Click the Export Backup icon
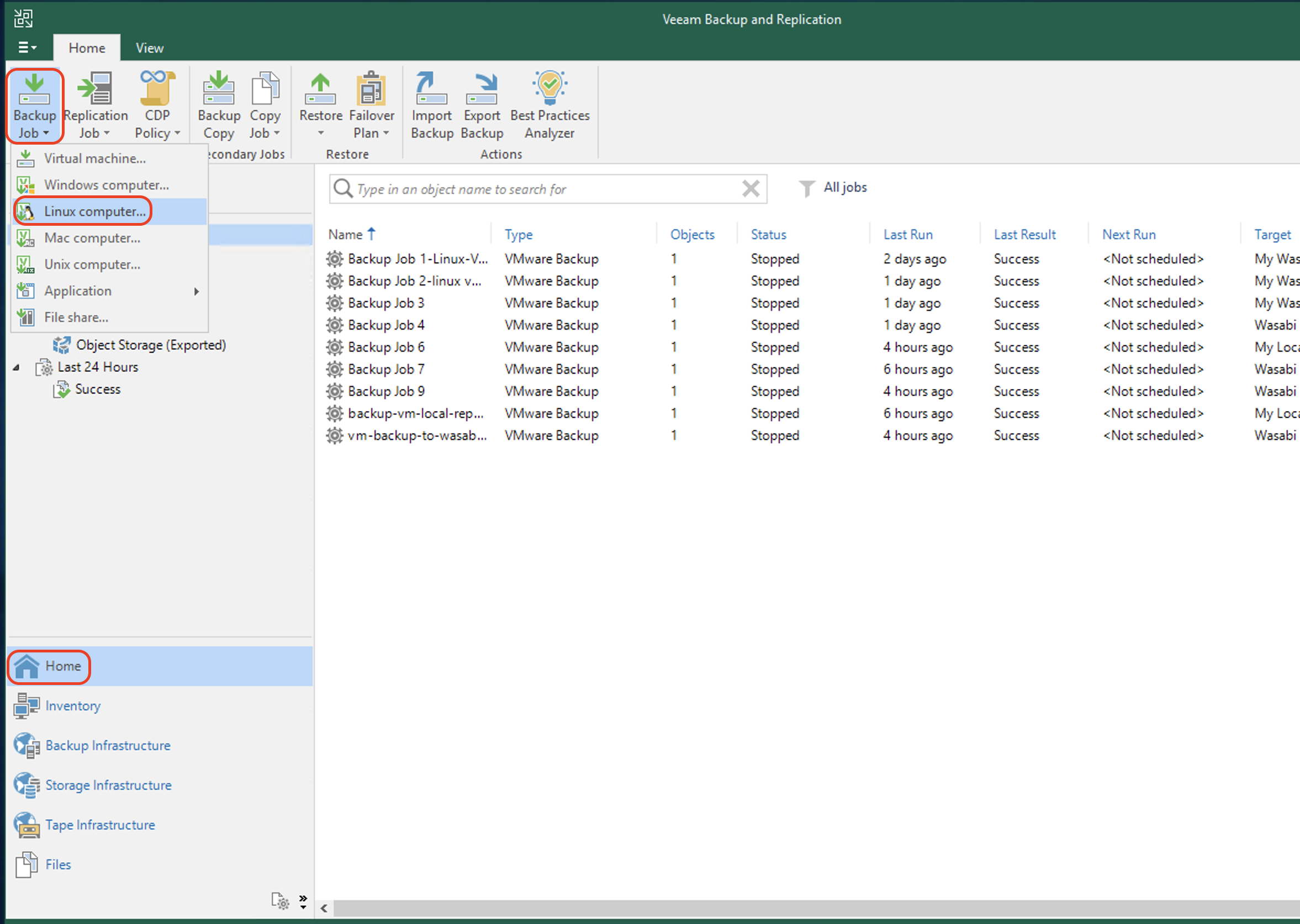The image size is (1300, 924). coord(482,89)
